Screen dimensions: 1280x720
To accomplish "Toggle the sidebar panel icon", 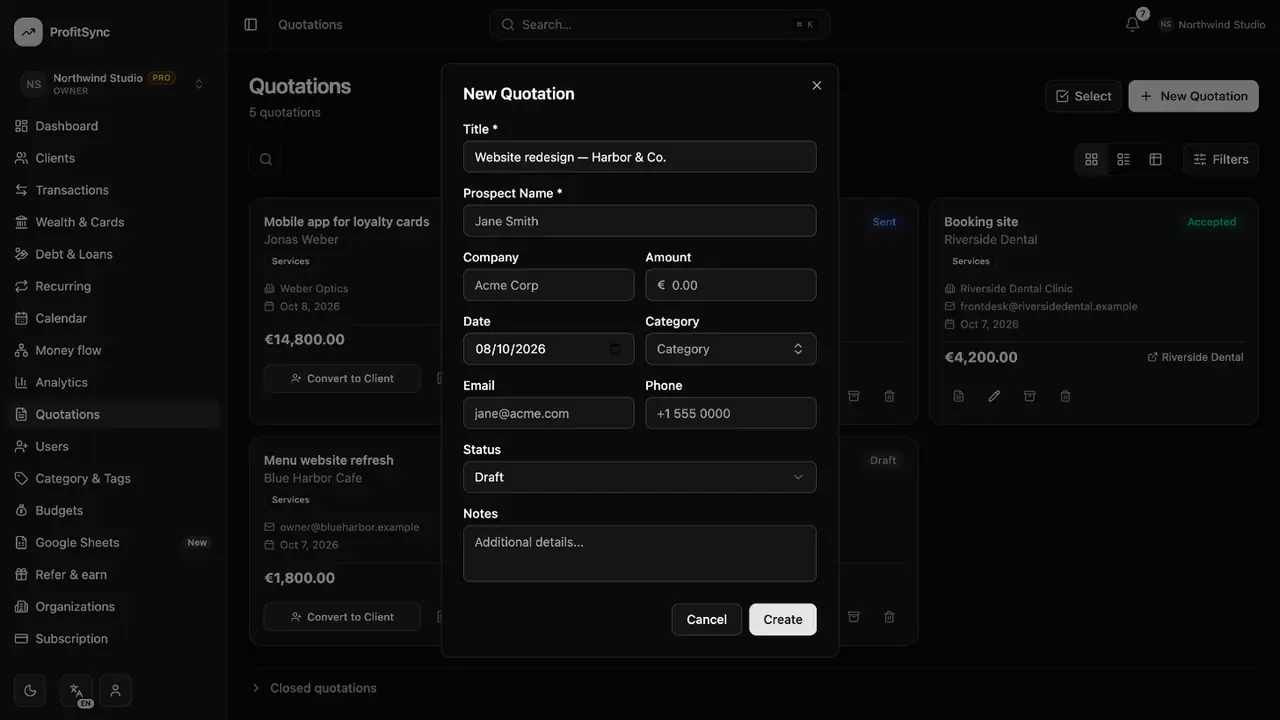I will pos(251,24).
